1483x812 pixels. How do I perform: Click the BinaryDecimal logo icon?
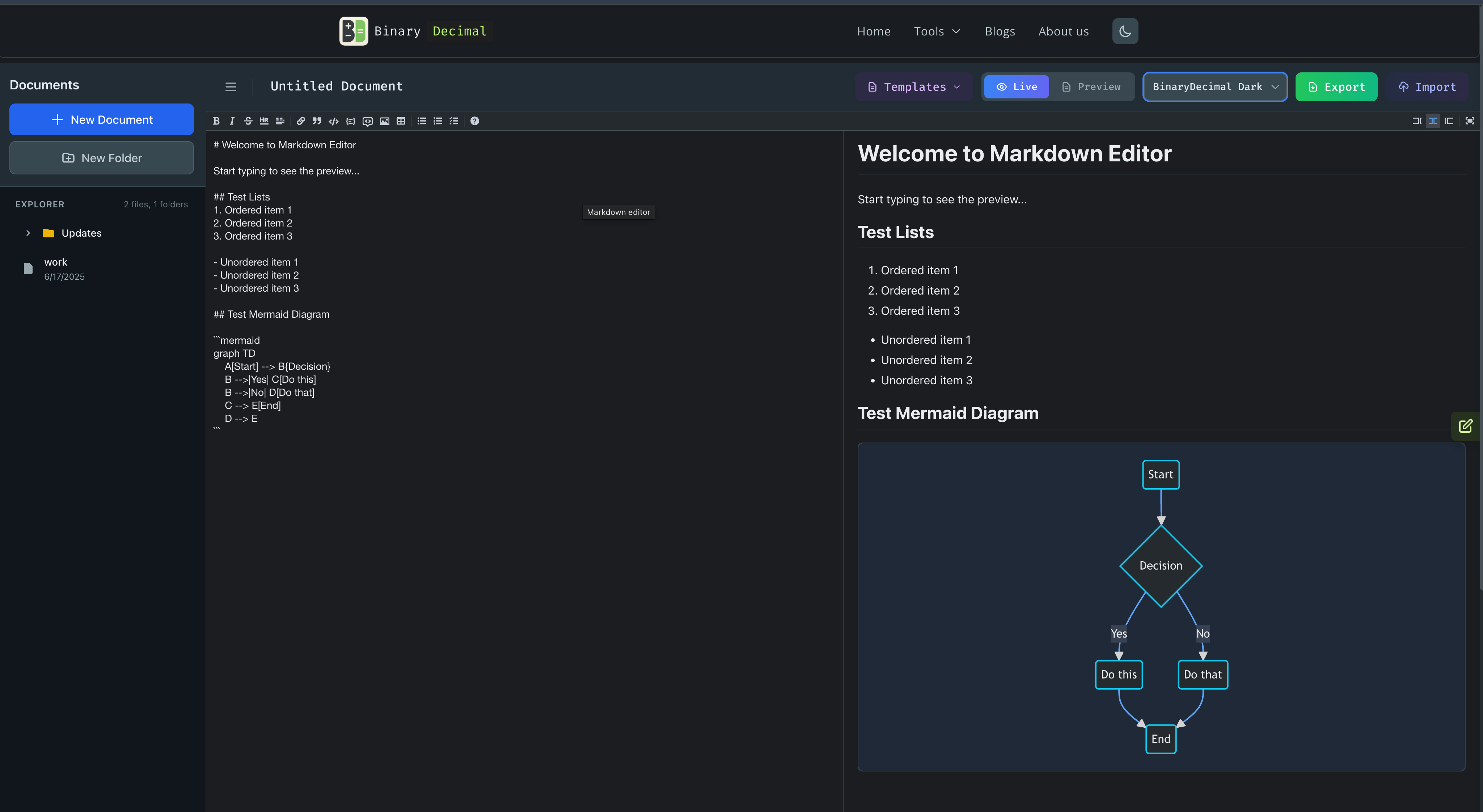pyautogui.click(x=354, y=31)
